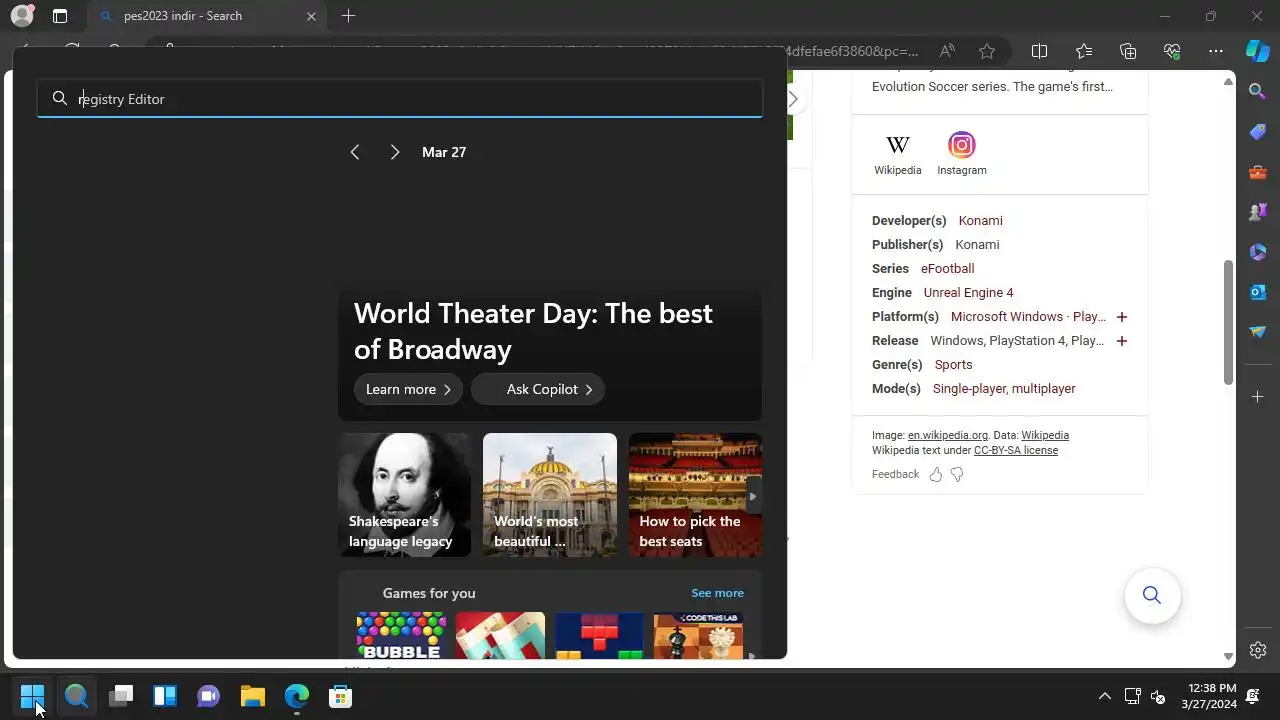Advance highlight cards with right arrow

point(752,496)
